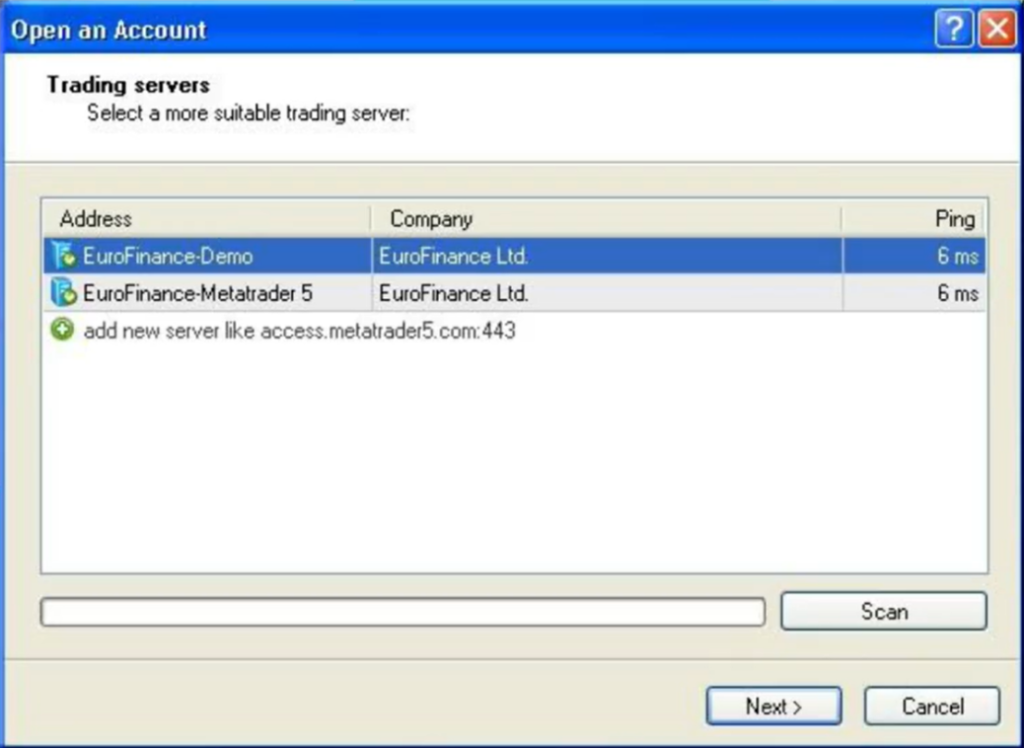Click the EuroFinance-Metatrader 5 server icon
Screen dimensions: 1024x748
pos(64,293)
